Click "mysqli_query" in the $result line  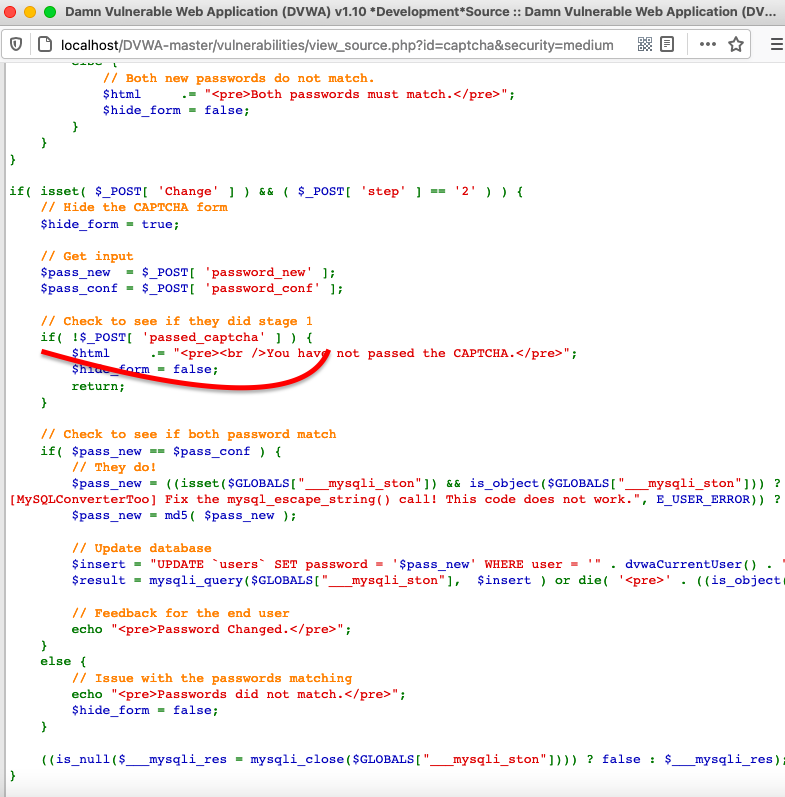tap(196, 580)
